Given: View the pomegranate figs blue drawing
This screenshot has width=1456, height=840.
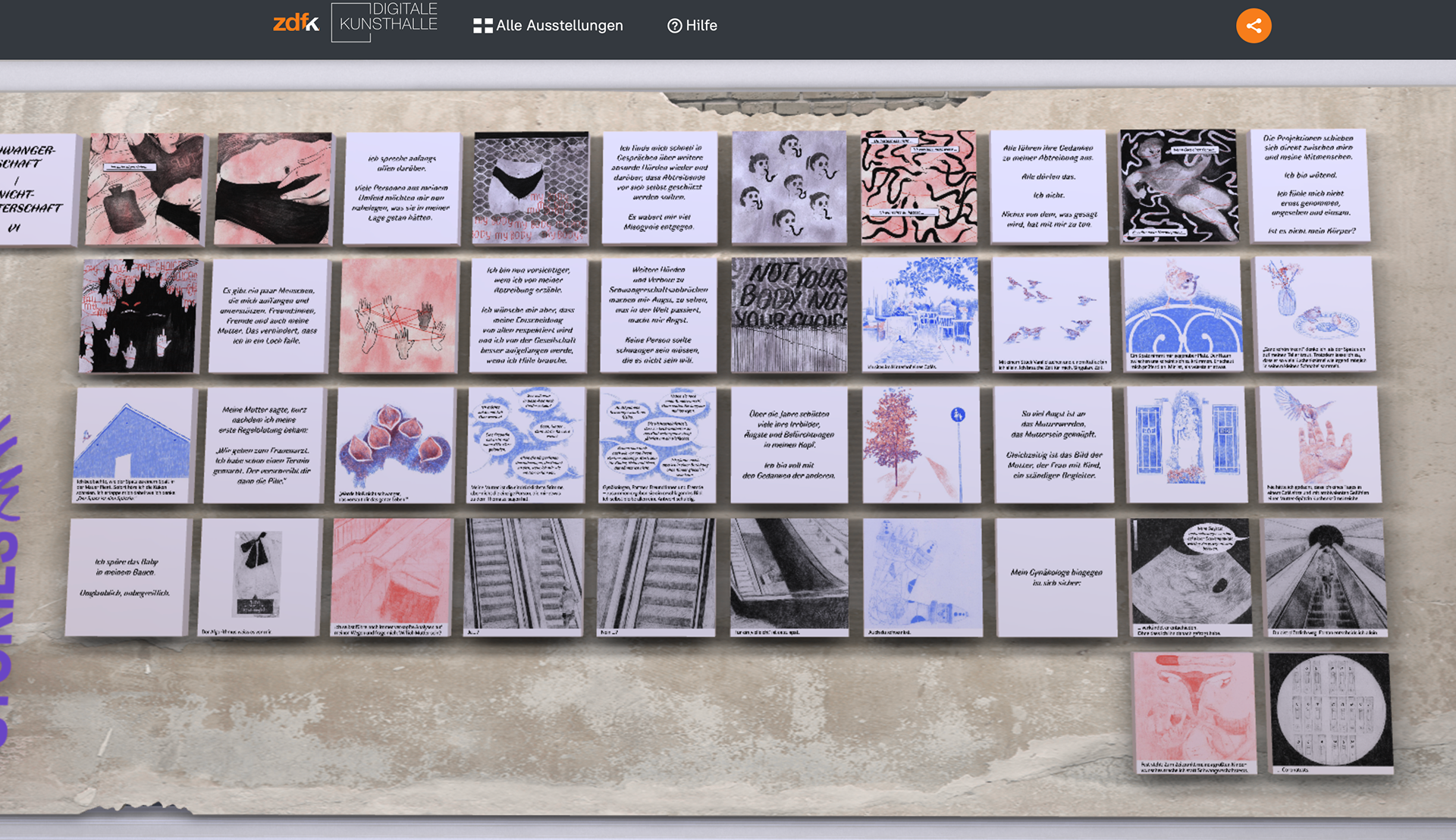Looking at the screenshot, I should [x=395, y=445].
